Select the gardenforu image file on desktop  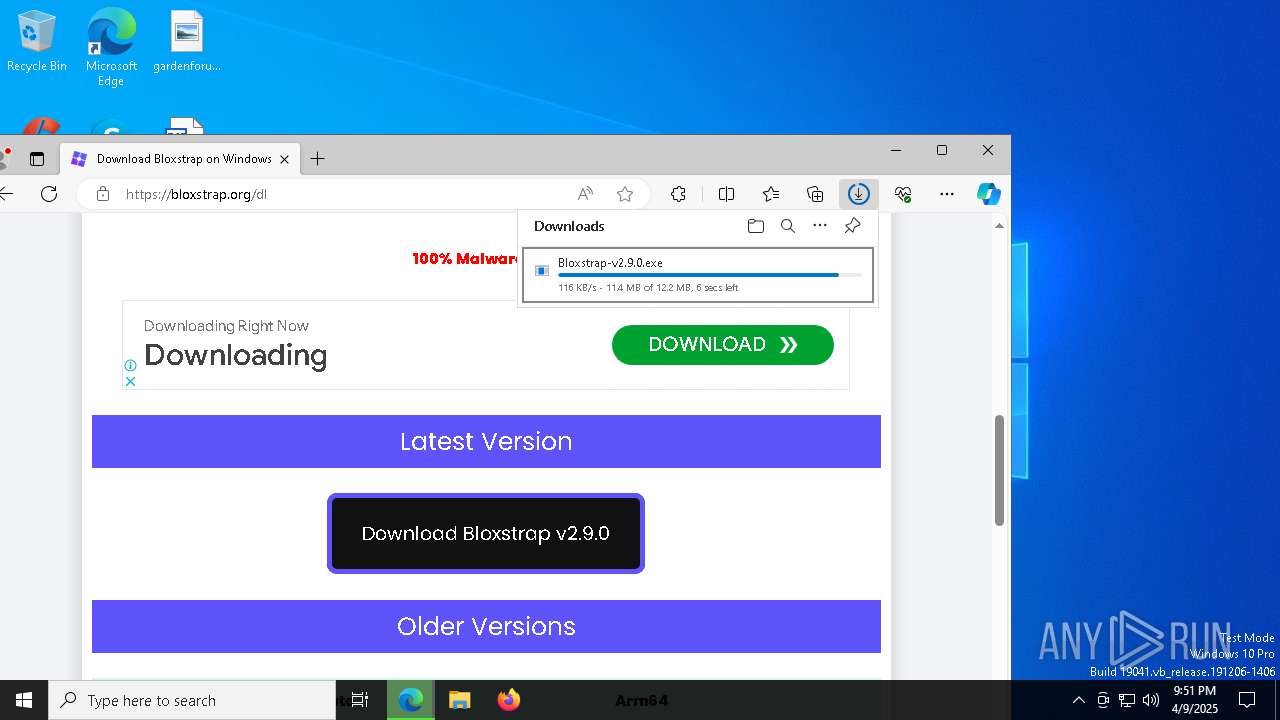tap(187, 42)
